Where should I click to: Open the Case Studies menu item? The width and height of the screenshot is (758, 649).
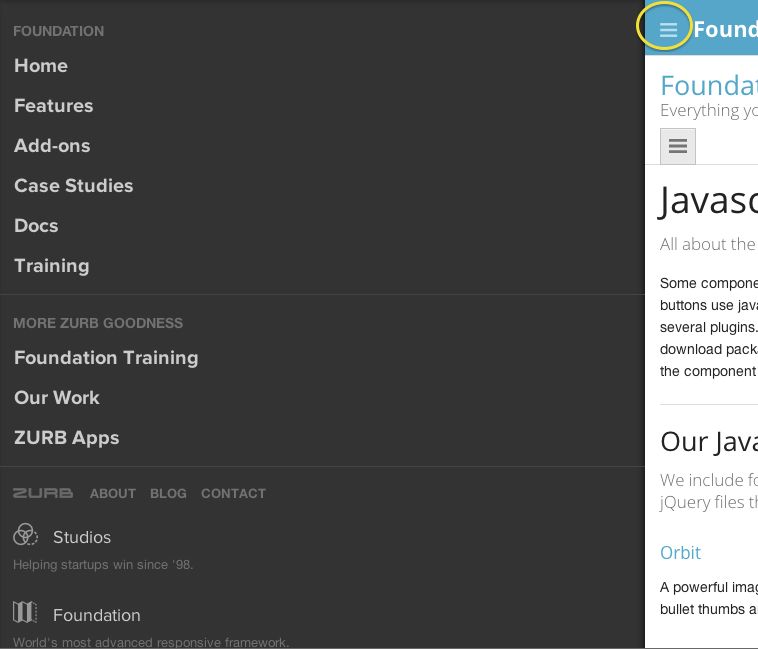pos(73,186)
